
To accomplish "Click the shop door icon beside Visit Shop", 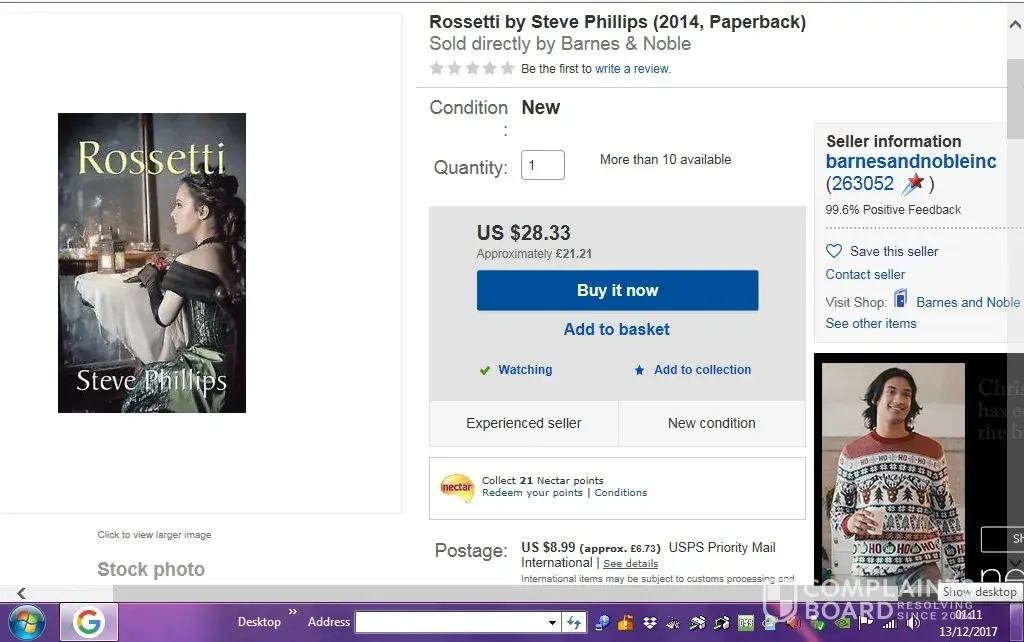I will (x=901, y=300).
